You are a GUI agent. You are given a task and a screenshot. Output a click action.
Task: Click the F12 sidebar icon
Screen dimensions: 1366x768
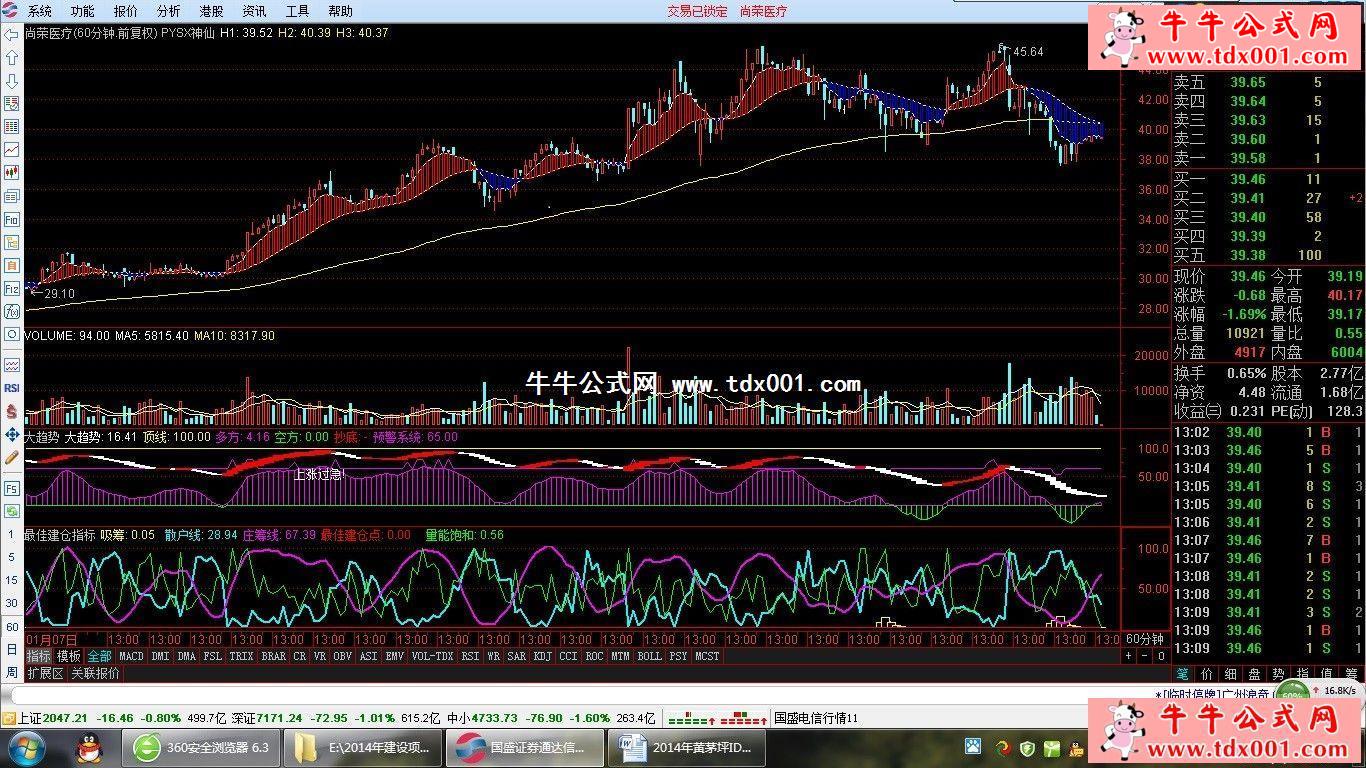point(12,288)
